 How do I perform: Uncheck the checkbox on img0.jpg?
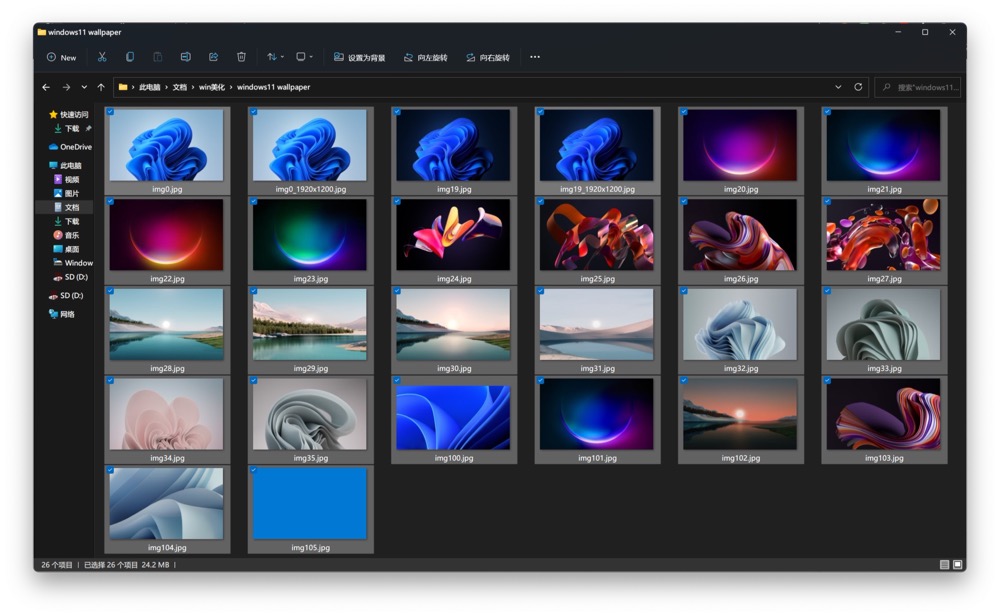(x=110, y=112)
